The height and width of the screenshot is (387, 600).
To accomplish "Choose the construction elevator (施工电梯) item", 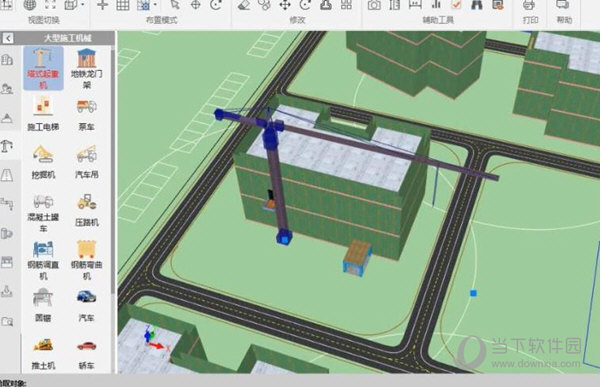I will [43, 114].
